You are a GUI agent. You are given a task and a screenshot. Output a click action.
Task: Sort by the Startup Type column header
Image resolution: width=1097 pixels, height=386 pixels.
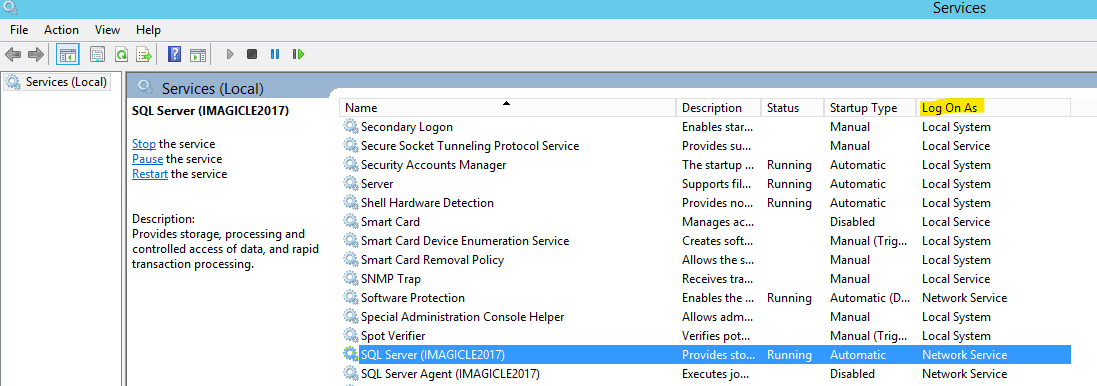click(870, 108)
